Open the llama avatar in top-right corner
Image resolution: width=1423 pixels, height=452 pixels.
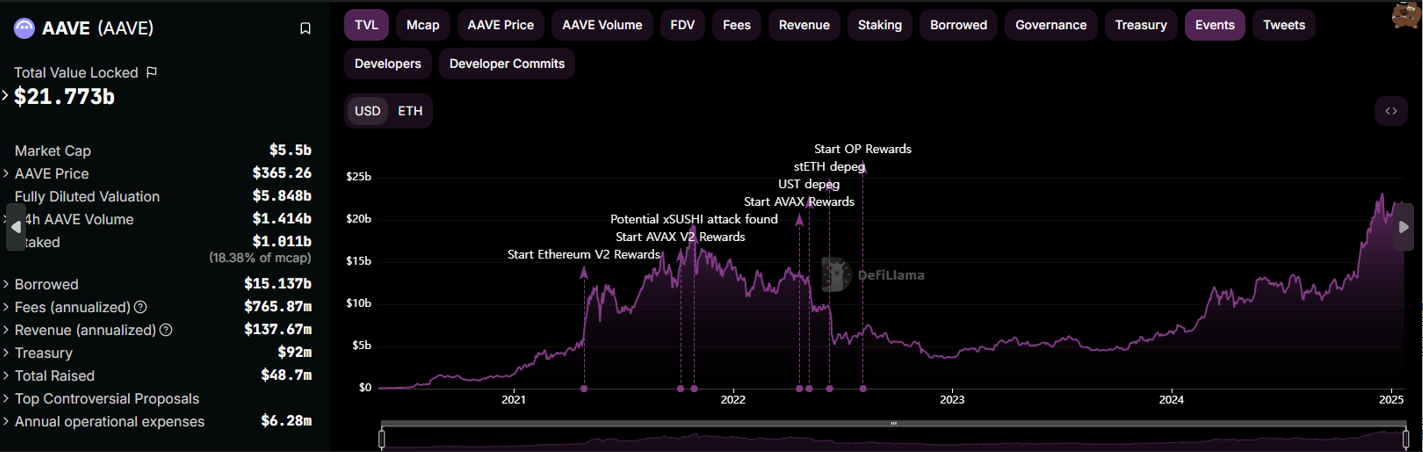pyautogui.click(x=1406, y=14)
